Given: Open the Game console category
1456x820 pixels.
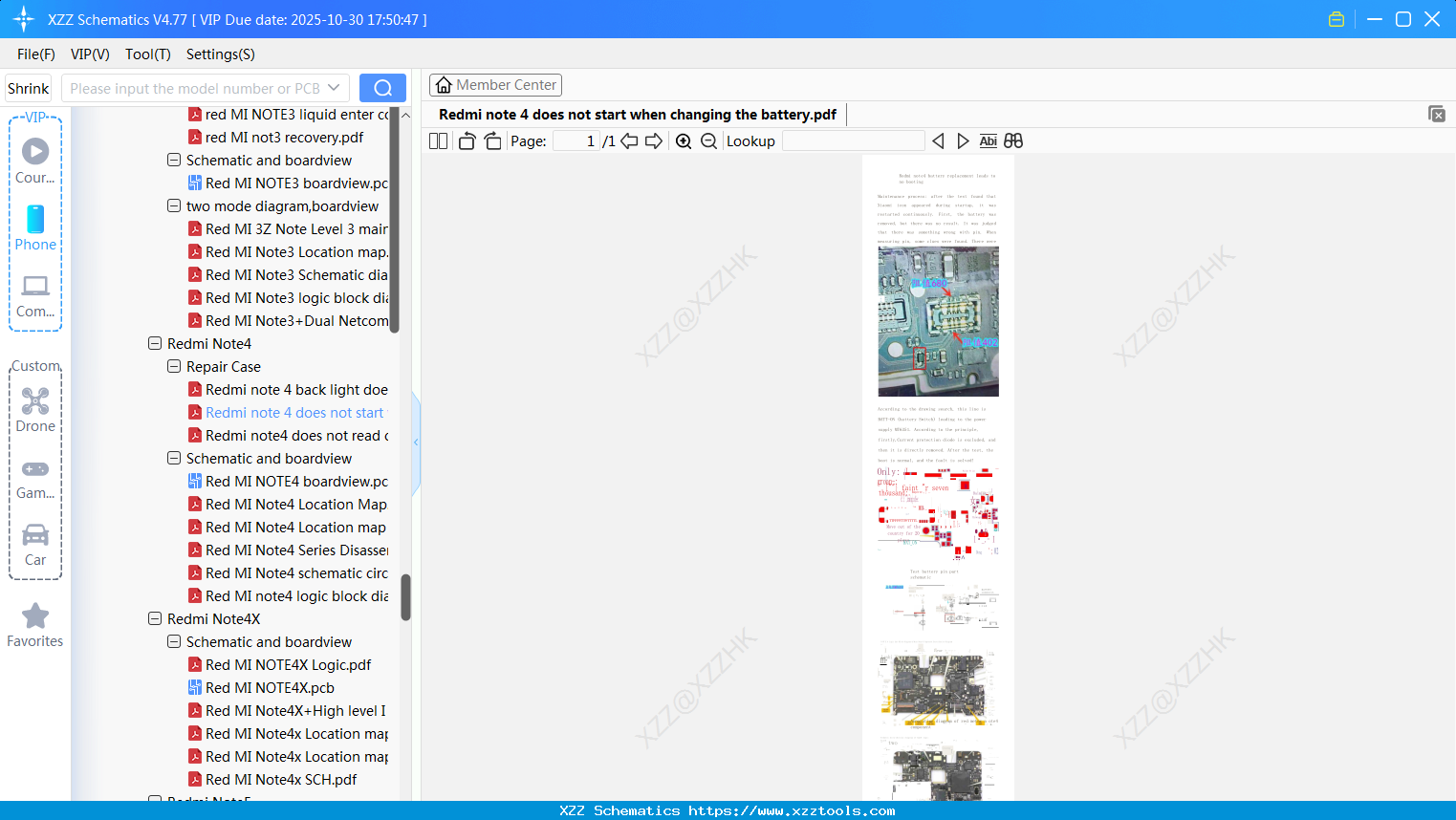Looking at the screenshot, I should (x=35, y=478).
